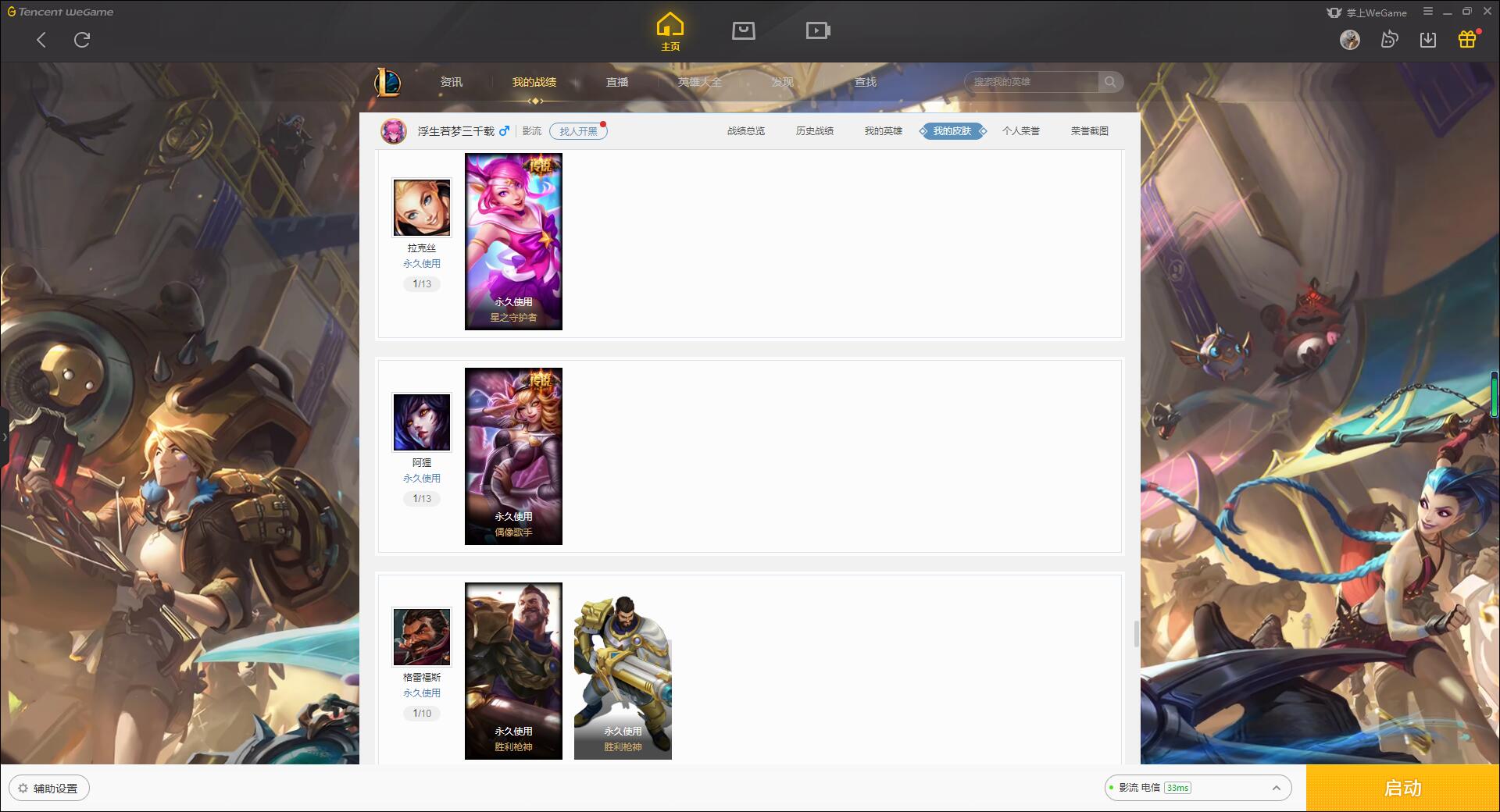1500x812 pixels.
Task: Click the 掌上WeGame mobile link
Action: click(1367, 12)
